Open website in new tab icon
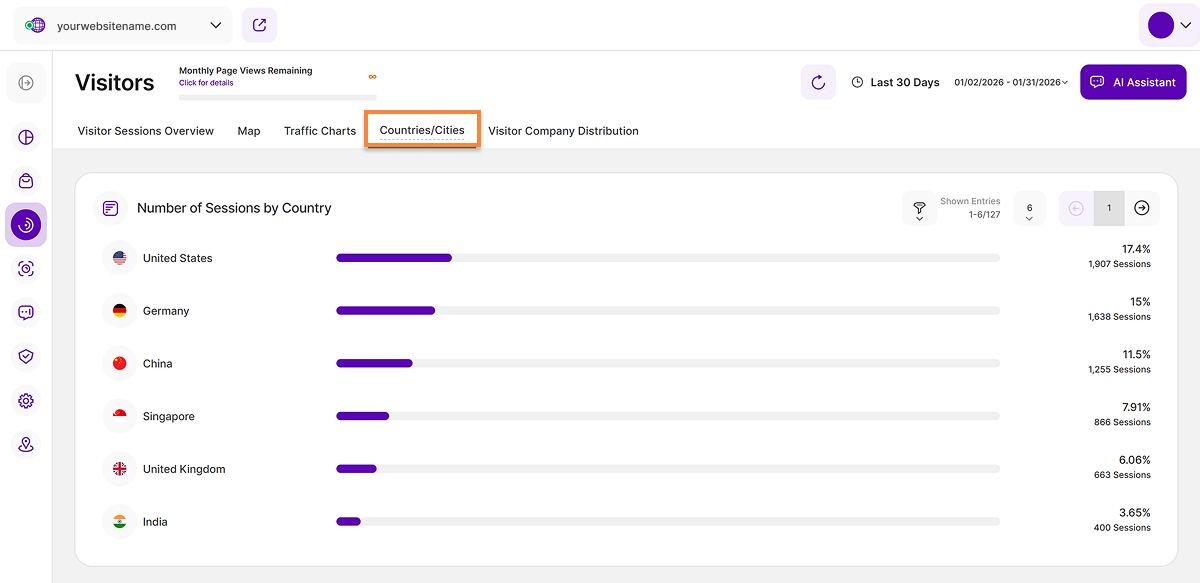The height and width of the screenshot is (583, 1200). click(x=259, y=25)
